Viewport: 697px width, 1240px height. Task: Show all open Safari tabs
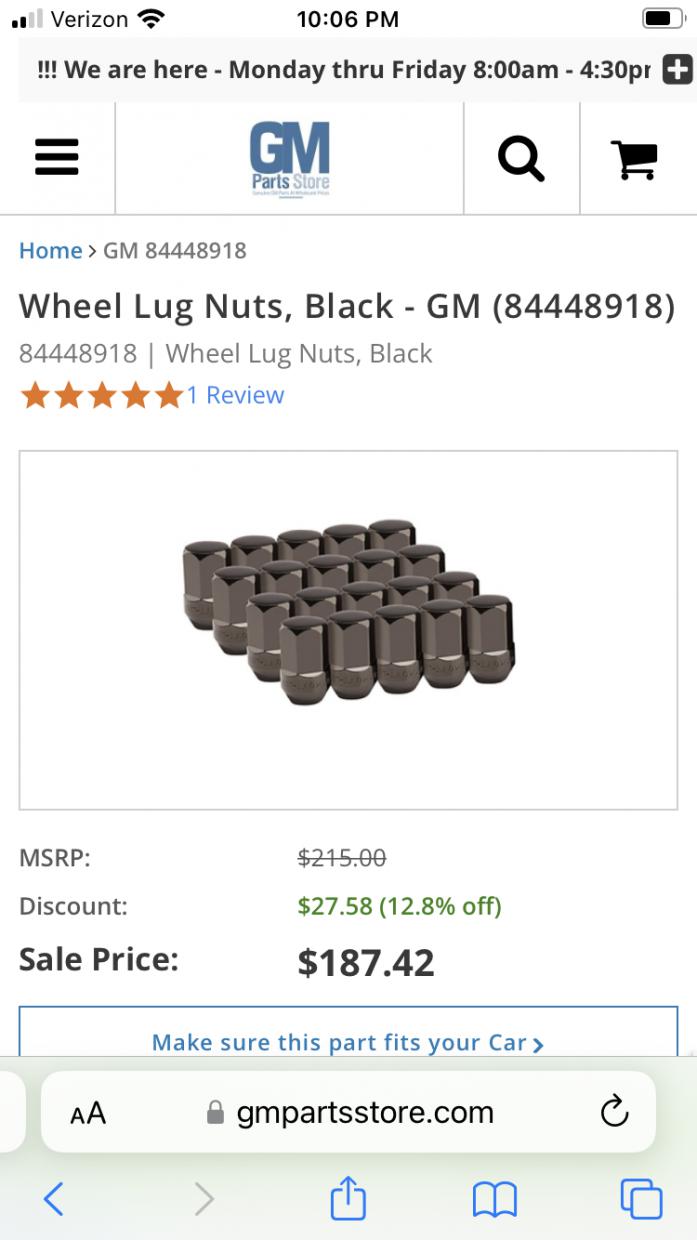click(x=641, y=1198)
